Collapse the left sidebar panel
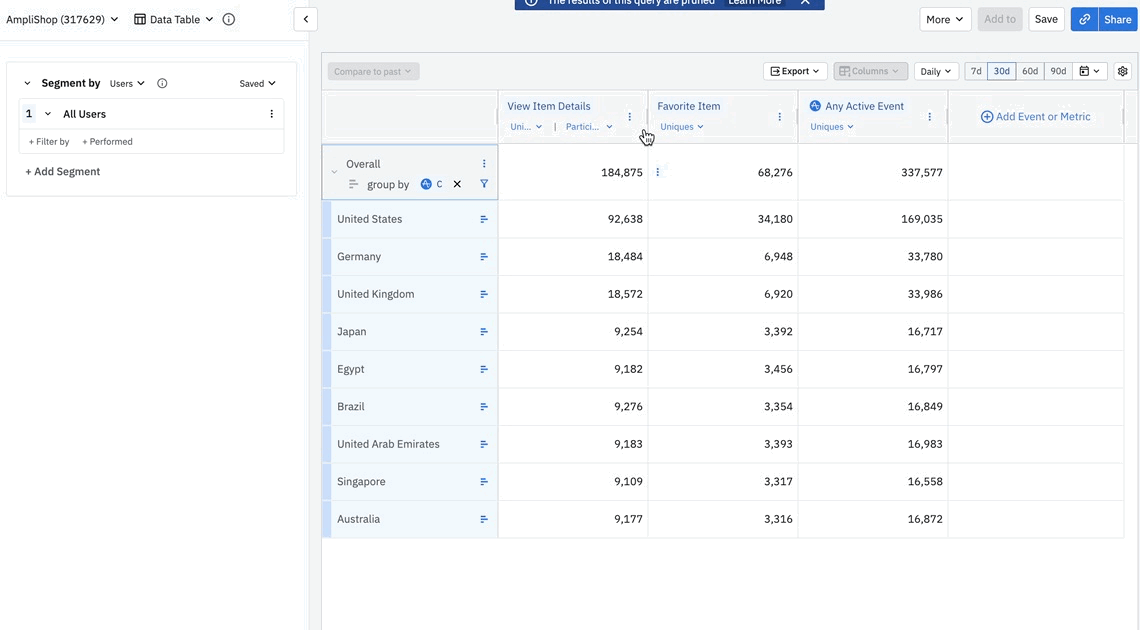The image size is (1140, 630). [x=306, y=19]
